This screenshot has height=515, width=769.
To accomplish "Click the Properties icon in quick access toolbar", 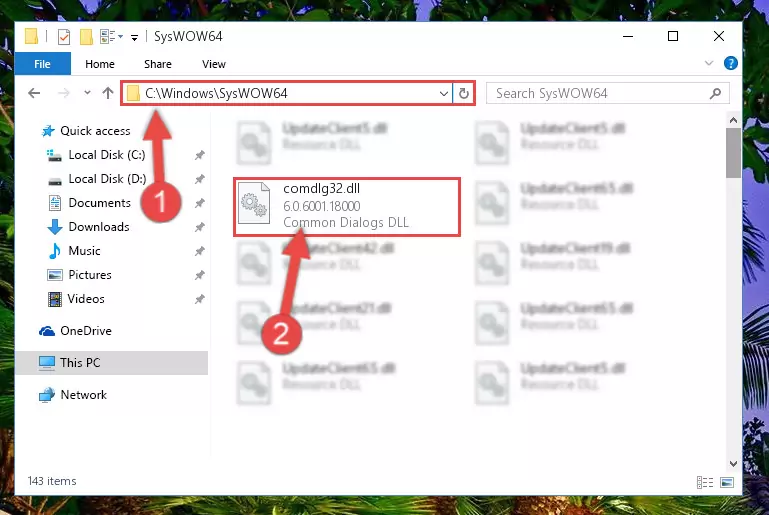I will coord(64,37).
